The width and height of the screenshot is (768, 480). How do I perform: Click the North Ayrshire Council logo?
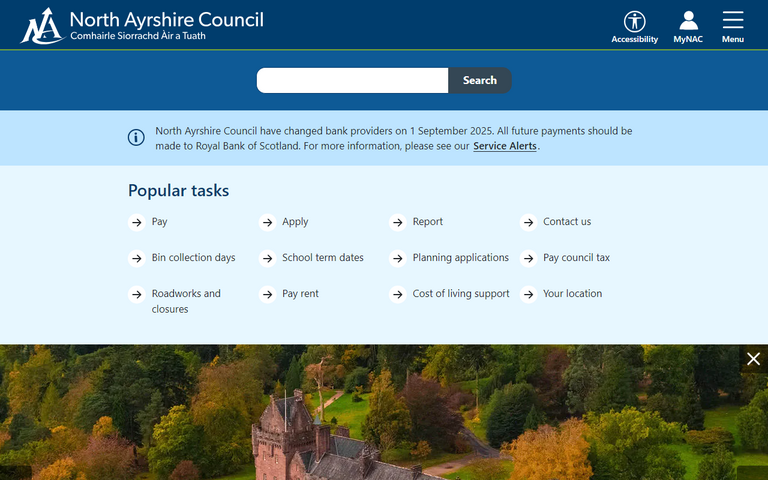click(142, 25)
